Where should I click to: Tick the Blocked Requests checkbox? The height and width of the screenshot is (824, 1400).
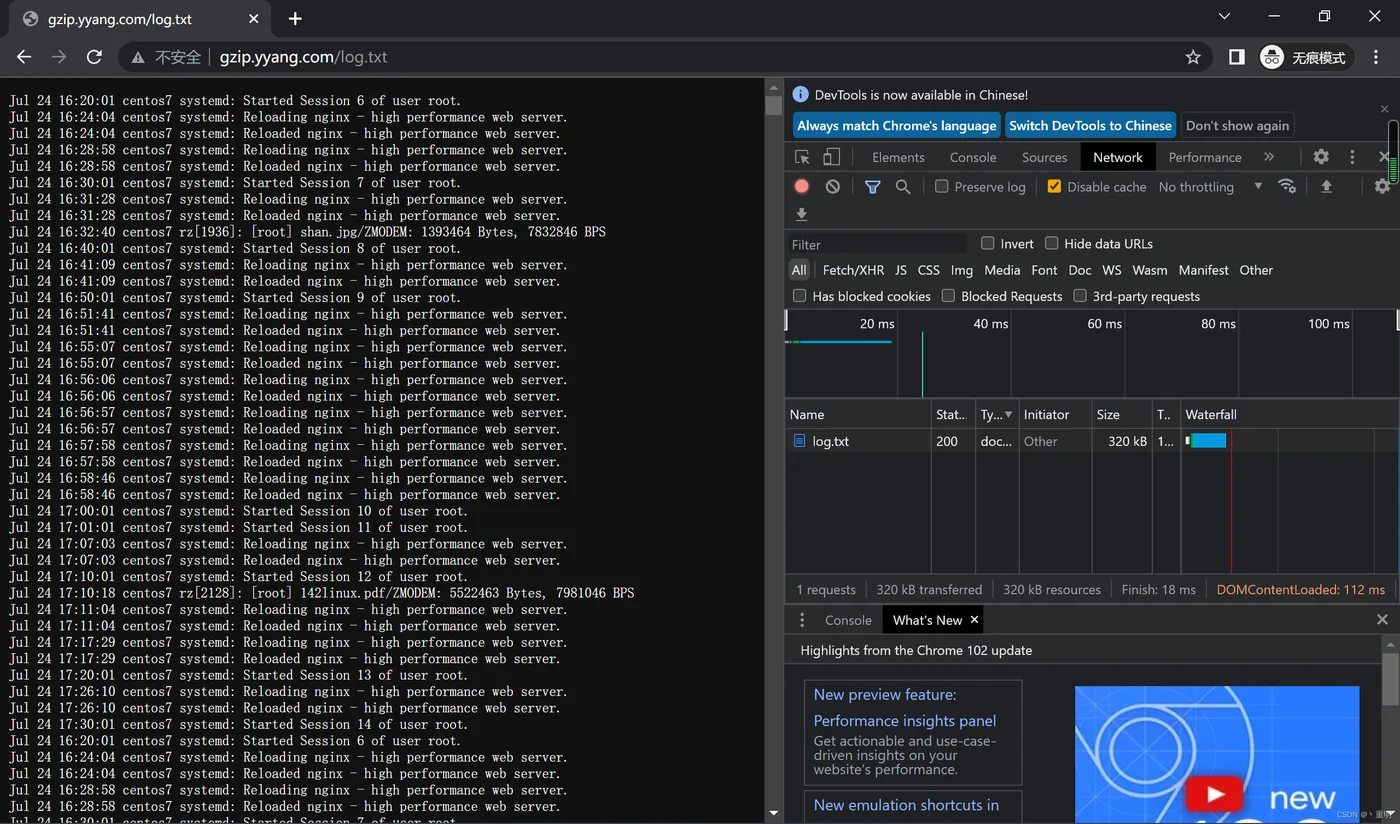point(948,296)
